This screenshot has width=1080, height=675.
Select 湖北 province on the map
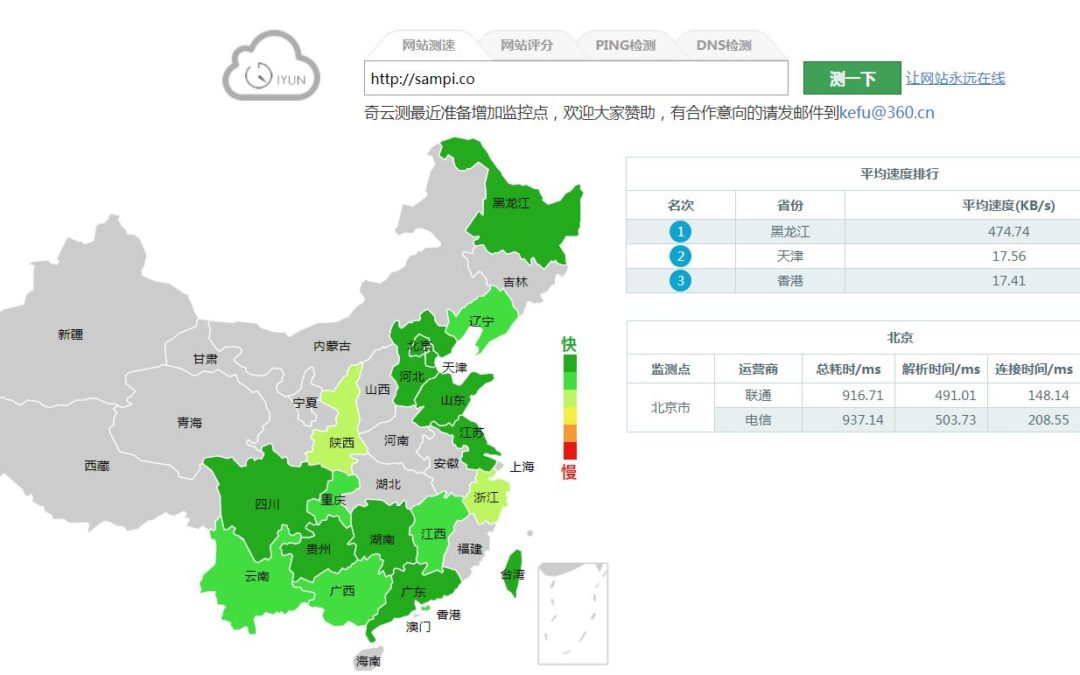click(388, 484)
